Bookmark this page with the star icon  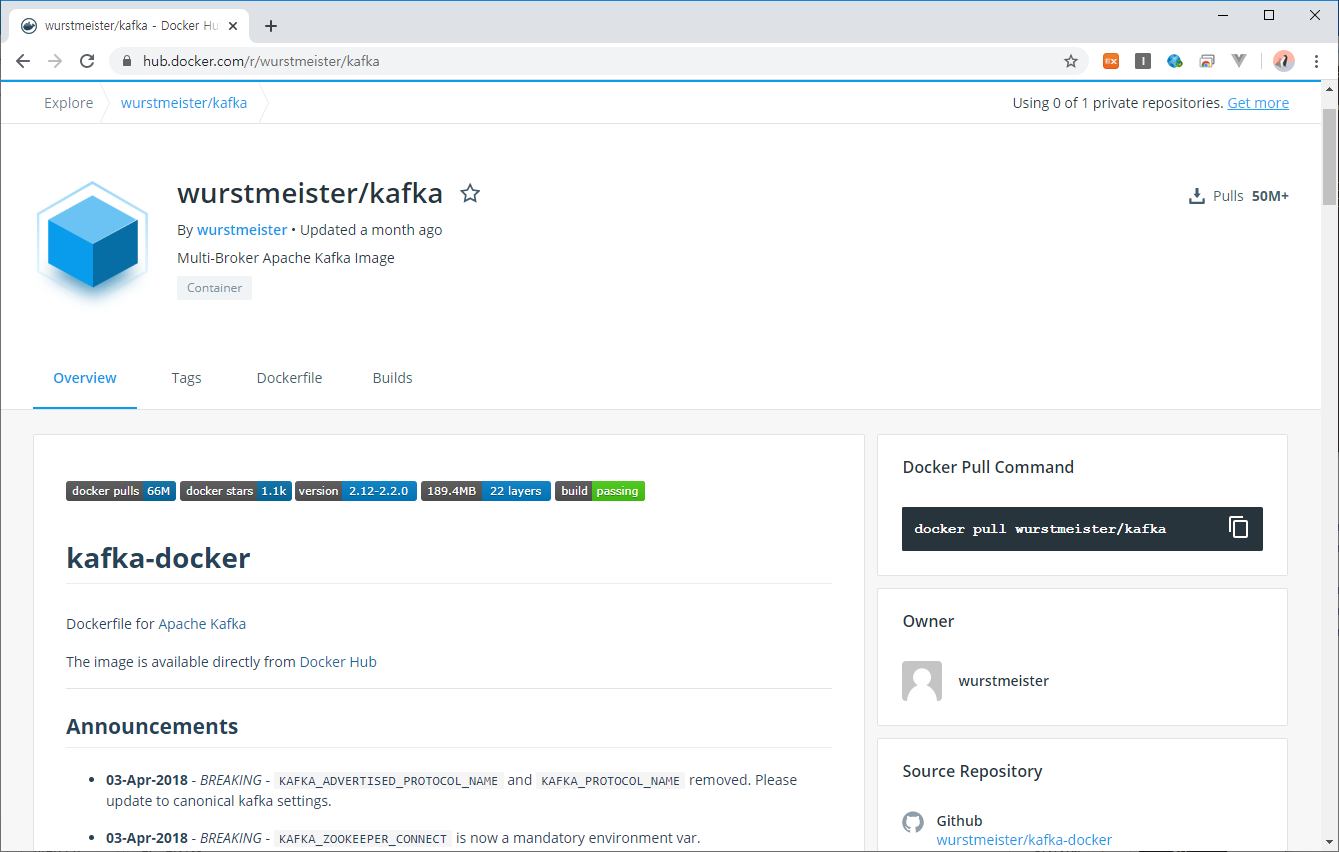1071,61
